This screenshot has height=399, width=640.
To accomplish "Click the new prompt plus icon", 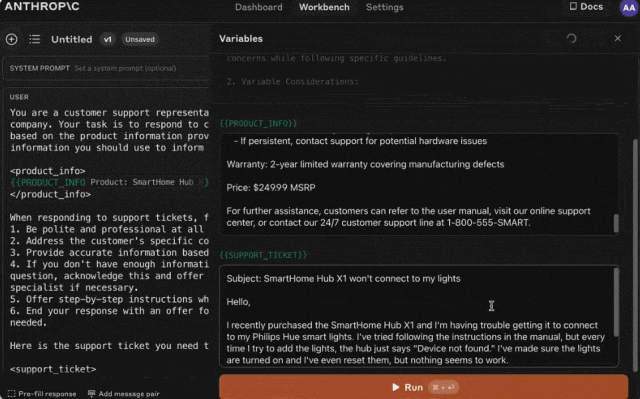I will tap(11, 39).
